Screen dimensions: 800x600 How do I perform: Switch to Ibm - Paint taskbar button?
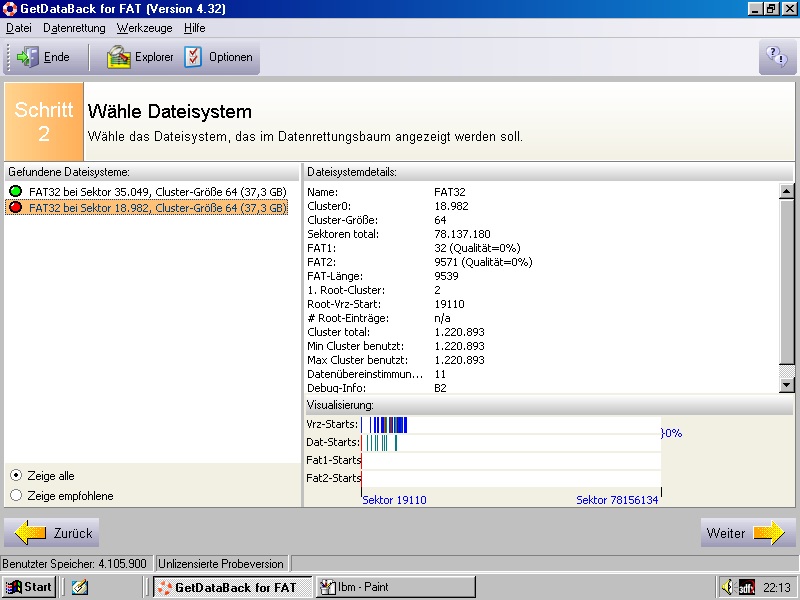[395, 587]
